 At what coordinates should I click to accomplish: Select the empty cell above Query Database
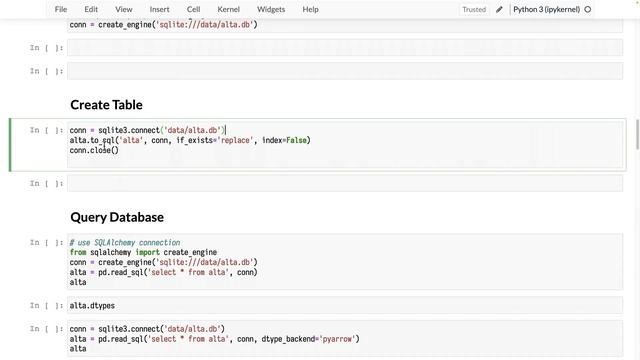(345, 183)
